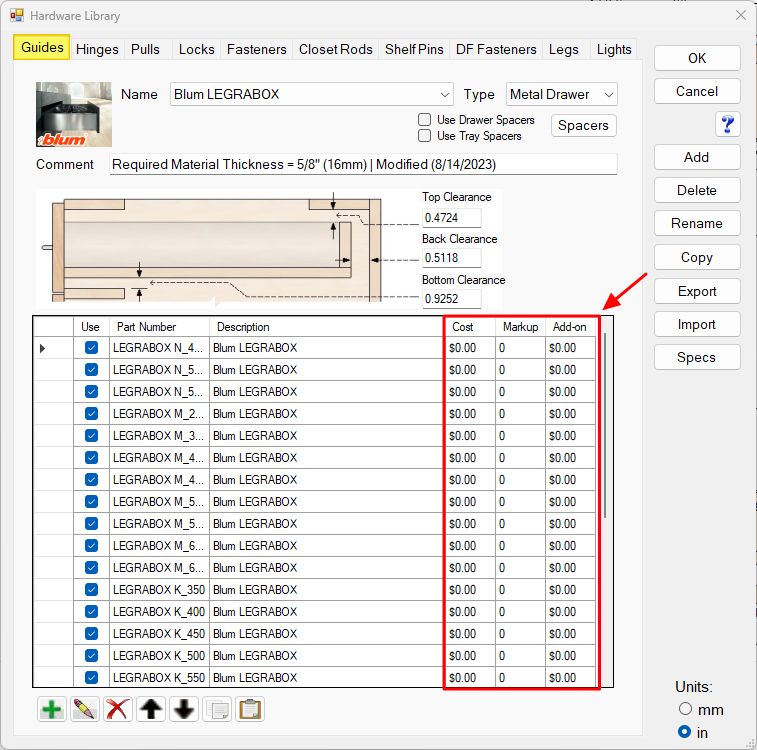
Task: Click the blue question mark help icon
Action: click(727, 124)
